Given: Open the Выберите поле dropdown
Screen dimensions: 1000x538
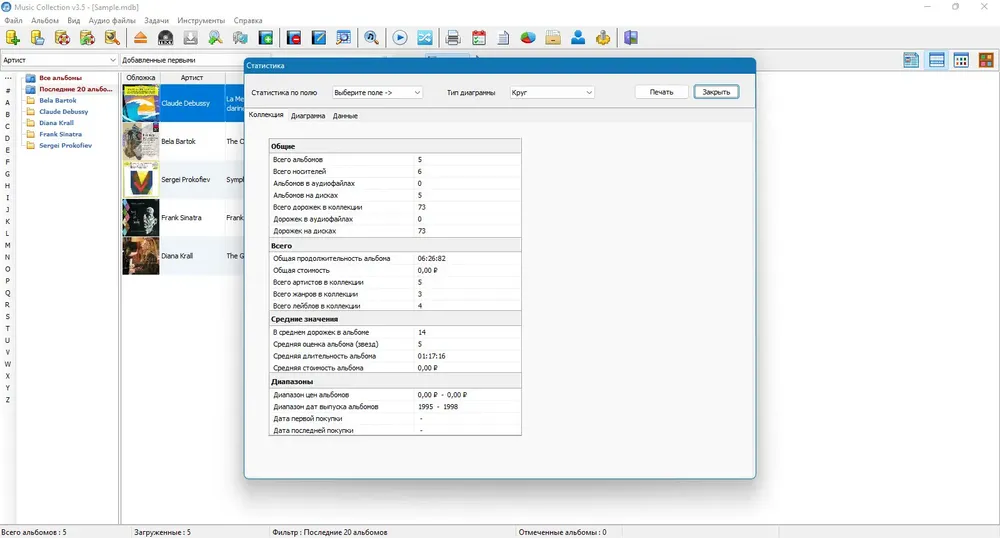Looking at the screenshot, I should click(377, 92).
